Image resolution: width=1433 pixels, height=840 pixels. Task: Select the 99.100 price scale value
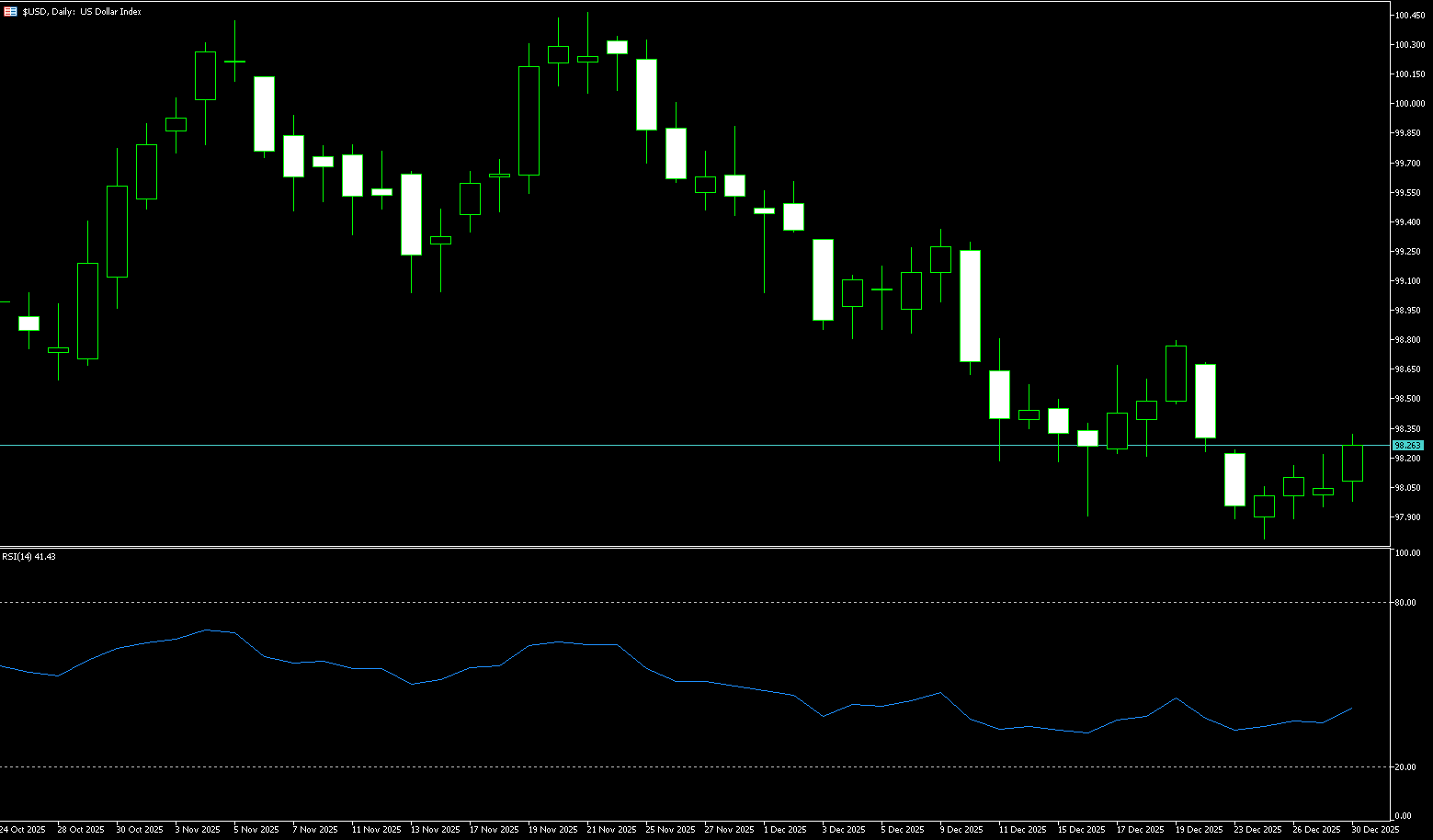click(x=1407, y=281)
